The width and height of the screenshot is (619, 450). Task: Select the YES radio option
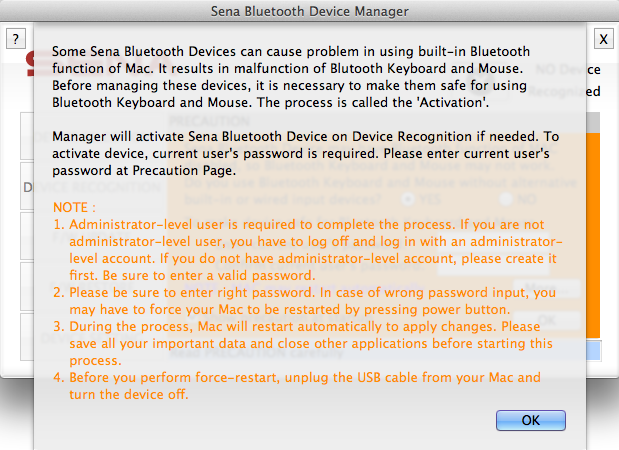[x=408, y=199]
